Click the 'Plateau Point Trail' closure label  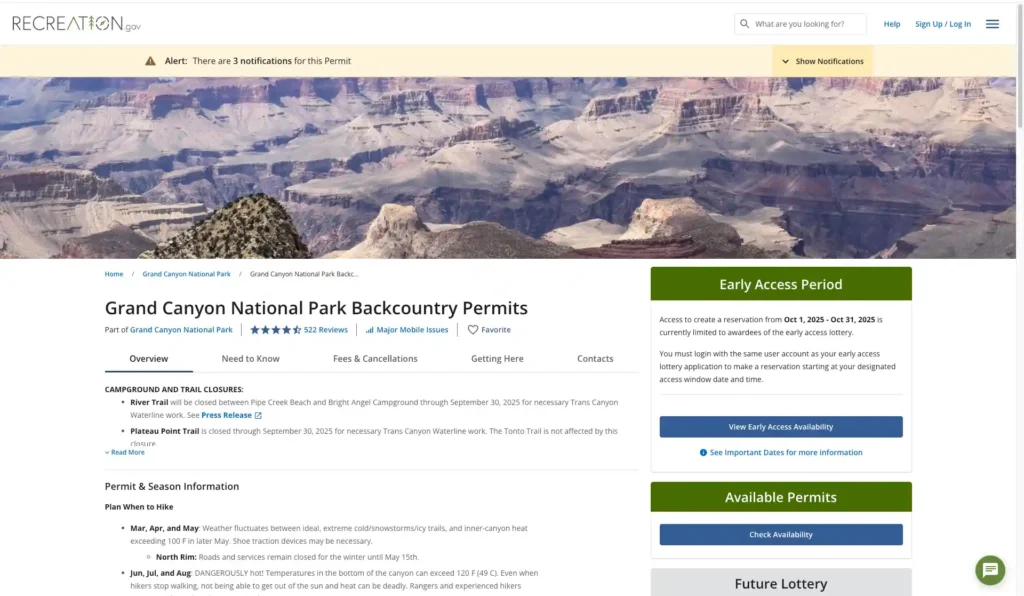[165, 431]
